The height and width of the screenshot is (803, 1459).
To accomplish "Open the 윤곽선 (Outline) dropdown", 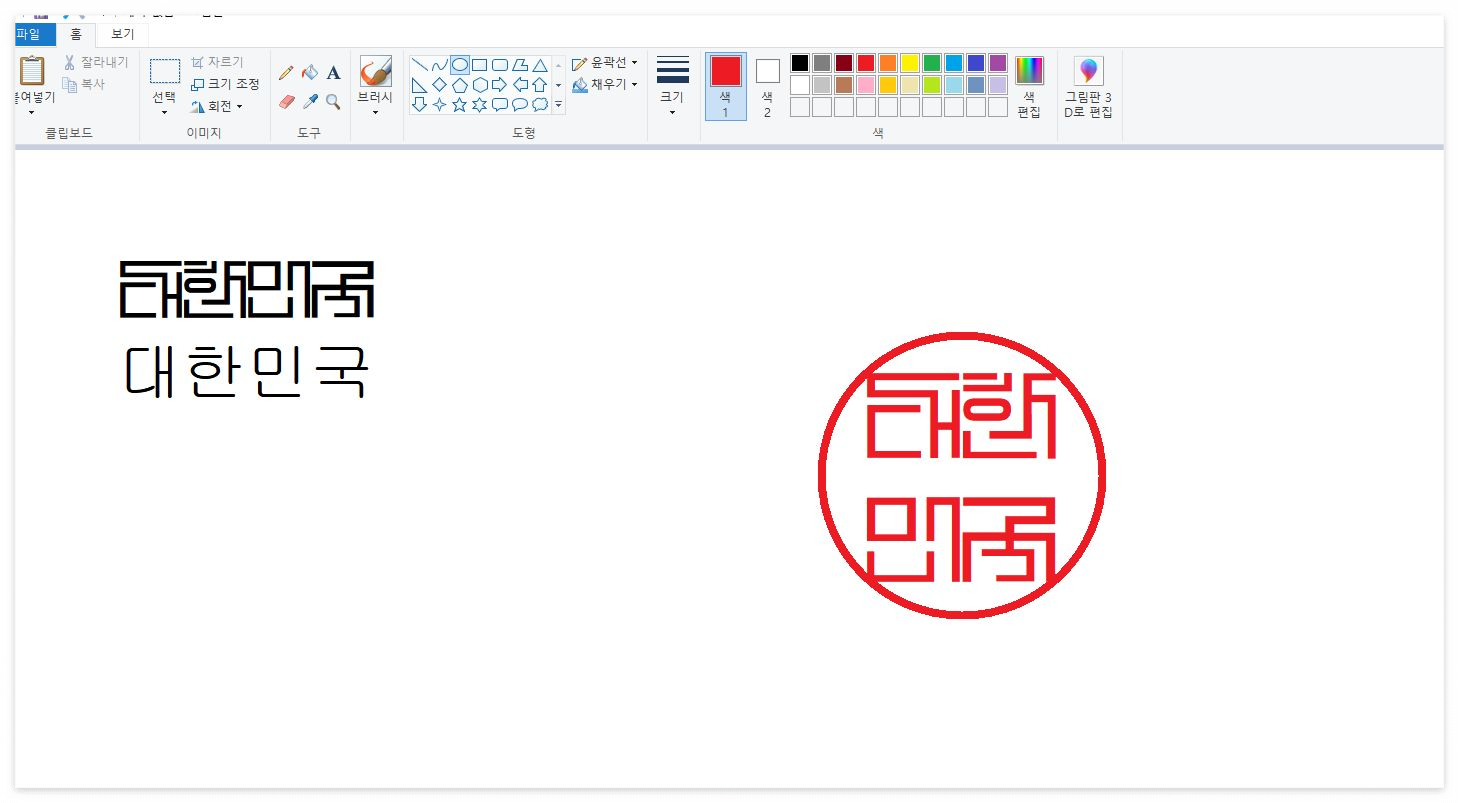I will pyautogui.click(x=606, y=63).
